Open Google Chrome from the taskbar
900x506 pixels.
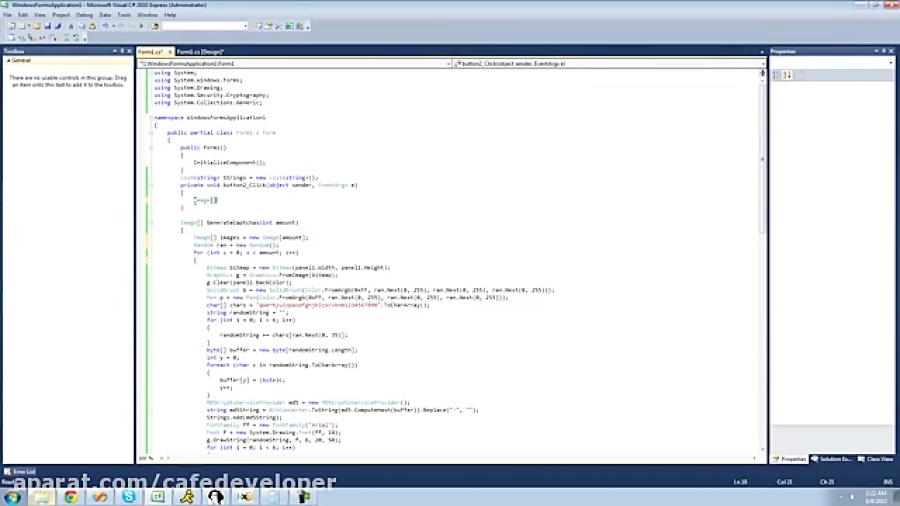[x=71, y=497]
